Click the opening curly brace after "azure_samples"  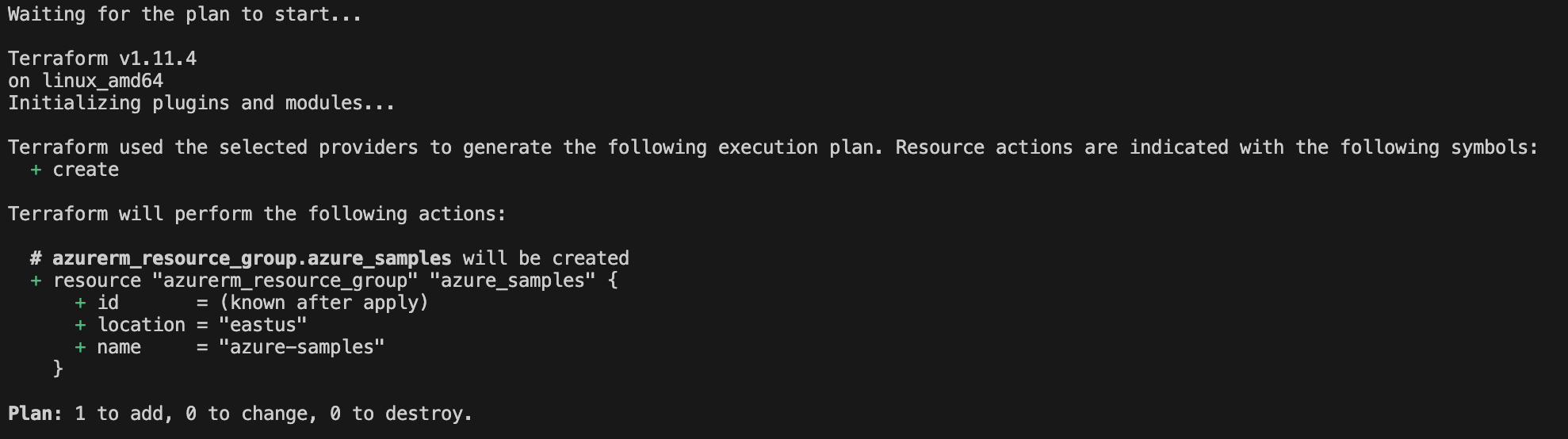pos(613,281)
